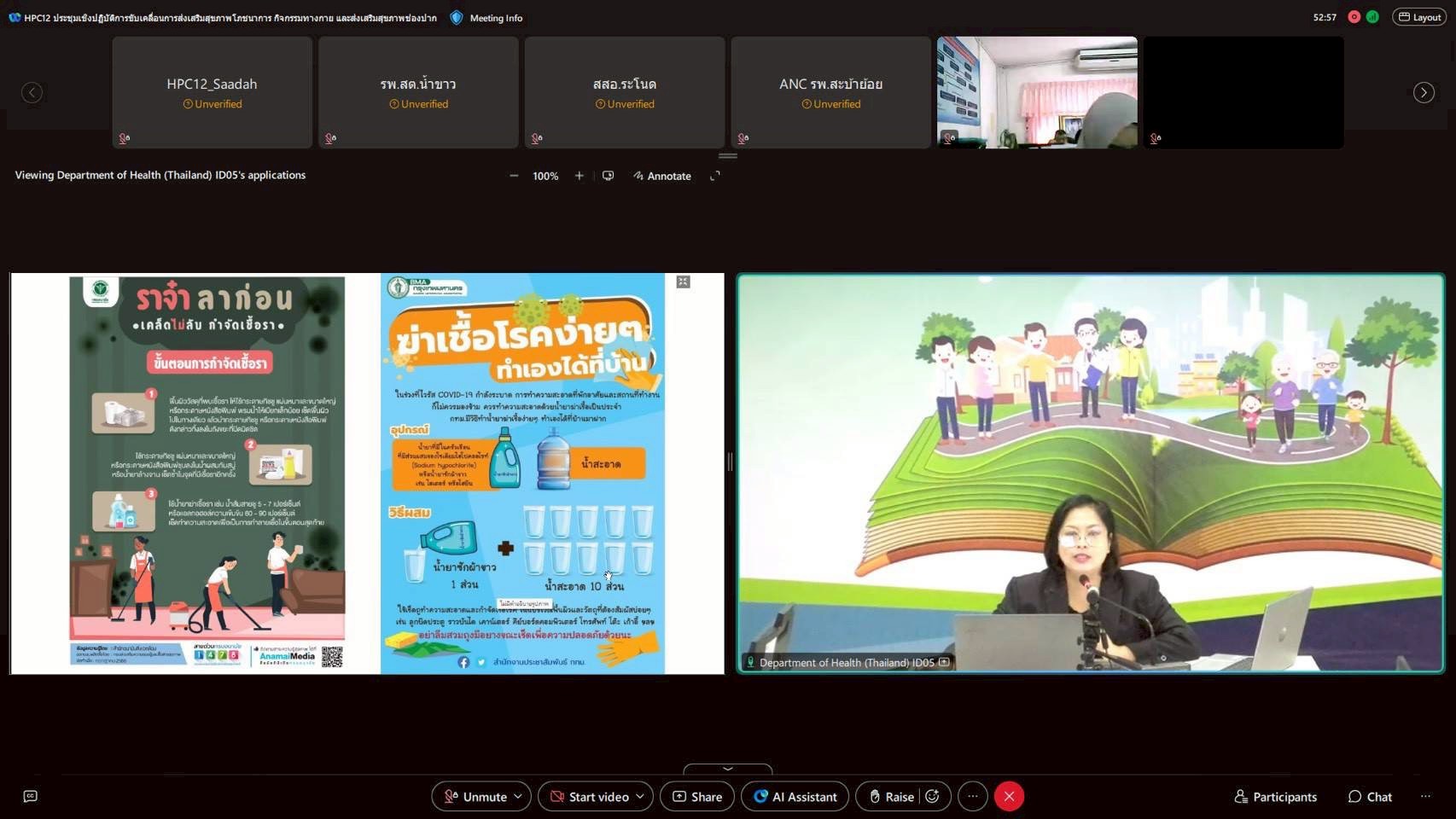Raise your hand
Screen dimensions: 1456x819
[891, 796]
